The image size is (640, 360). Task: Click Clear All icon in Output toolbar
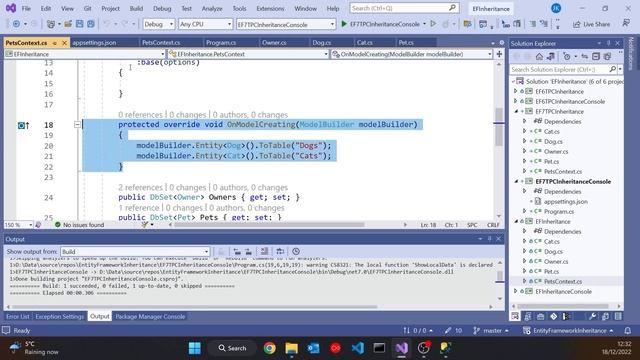tap(264, 251)
